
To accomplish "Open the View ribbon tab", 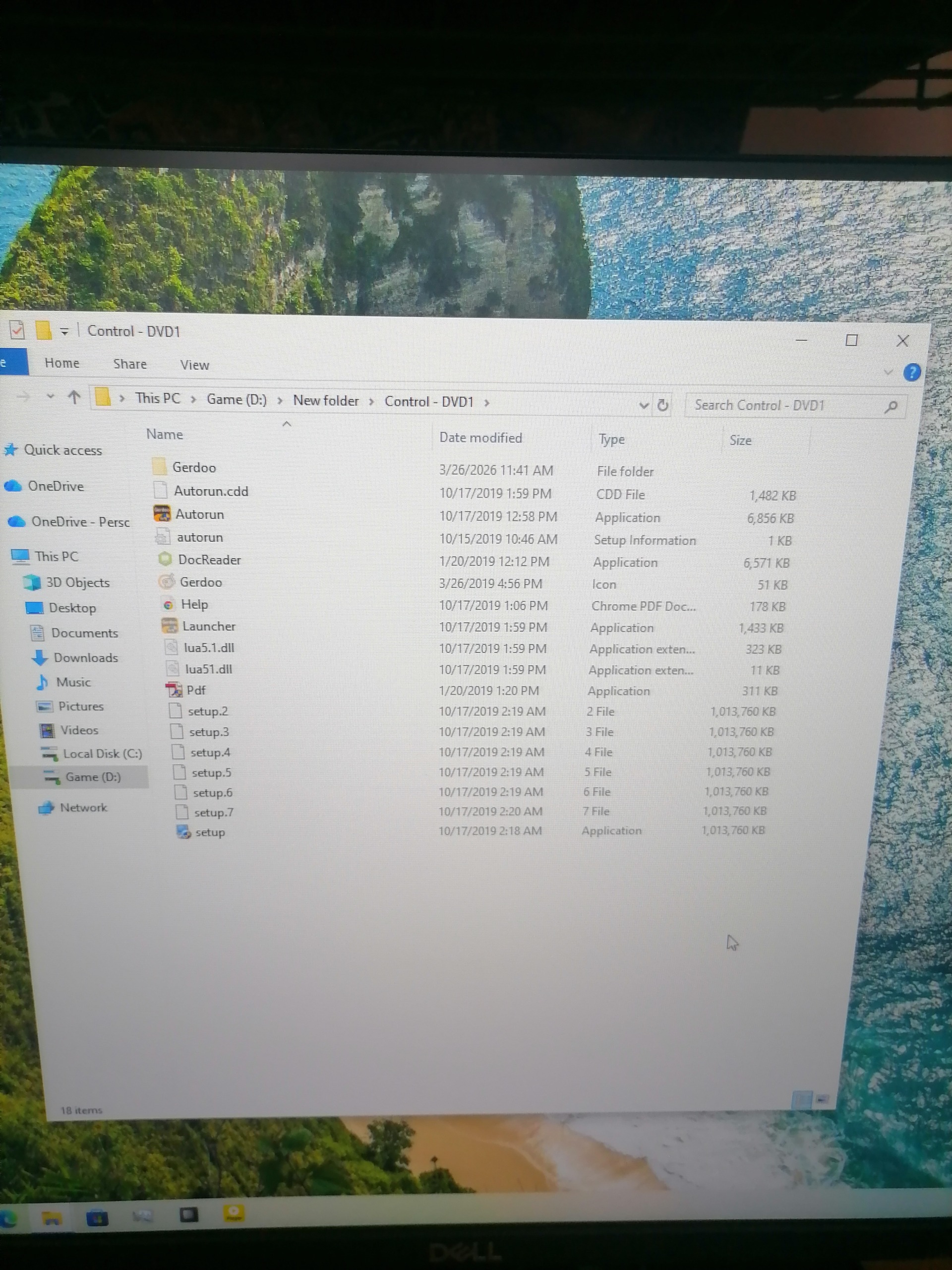I will (194, 365).
